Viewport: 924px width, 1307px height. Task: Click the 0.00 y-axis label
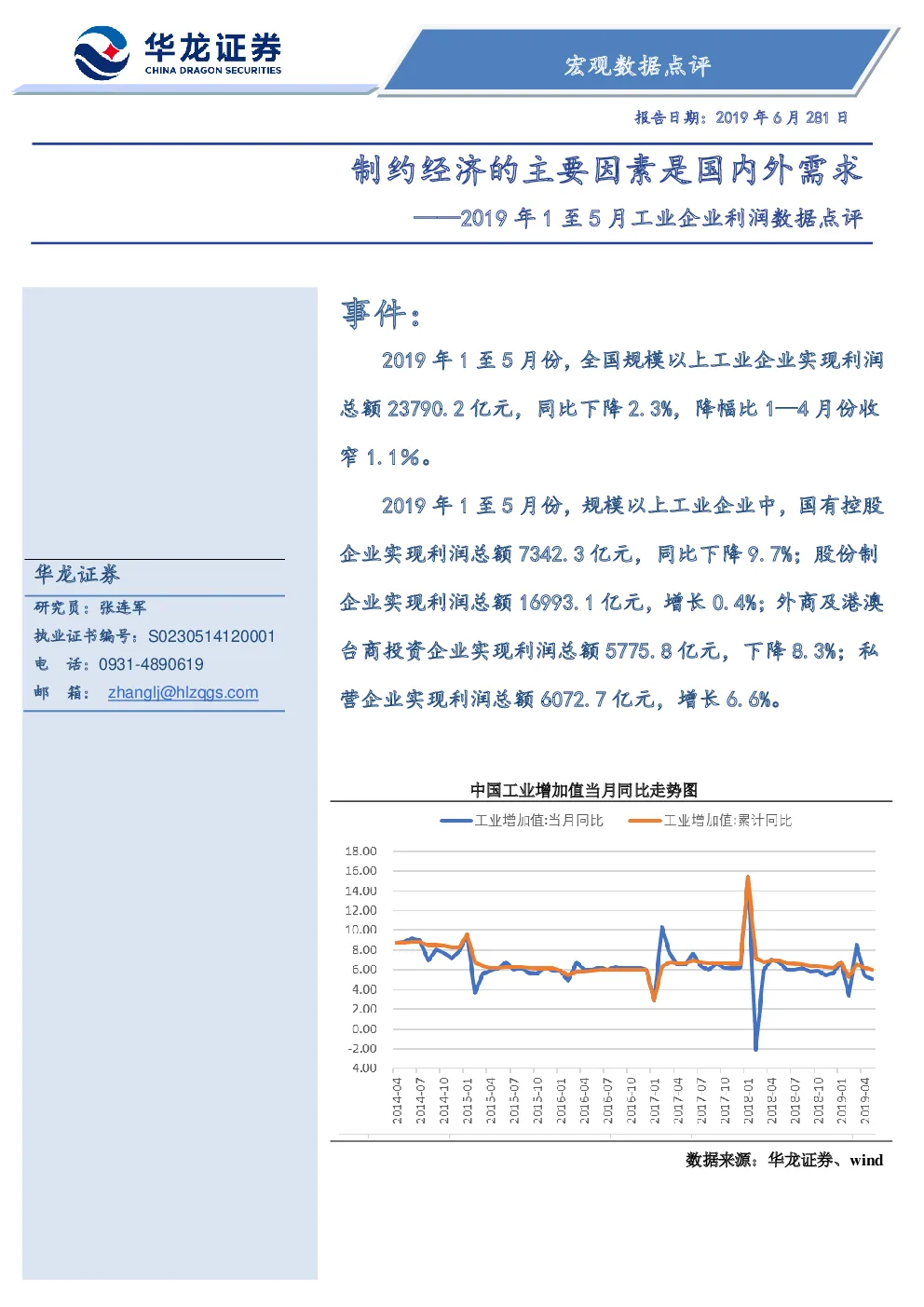pos(363,1028)
